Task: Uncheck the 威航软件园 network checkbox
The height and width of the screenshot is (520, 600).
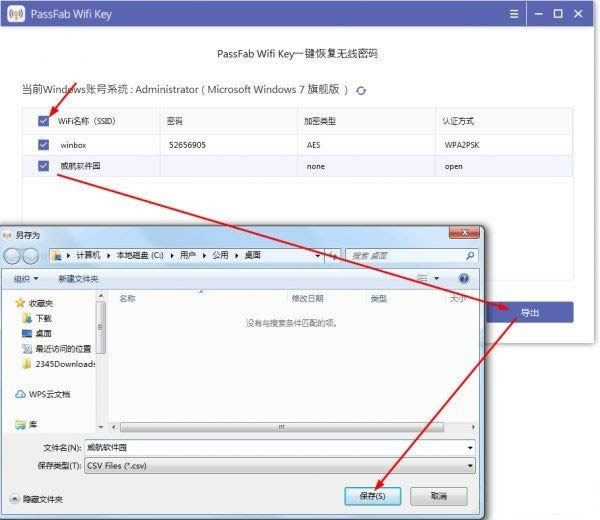Action: [43, 166]
